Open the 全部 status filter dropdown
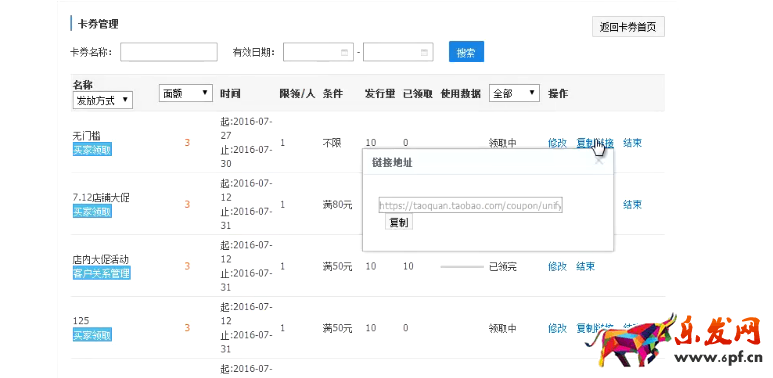Image resolution: width=773 pixels, height=378 pixels. coord(514,93)
